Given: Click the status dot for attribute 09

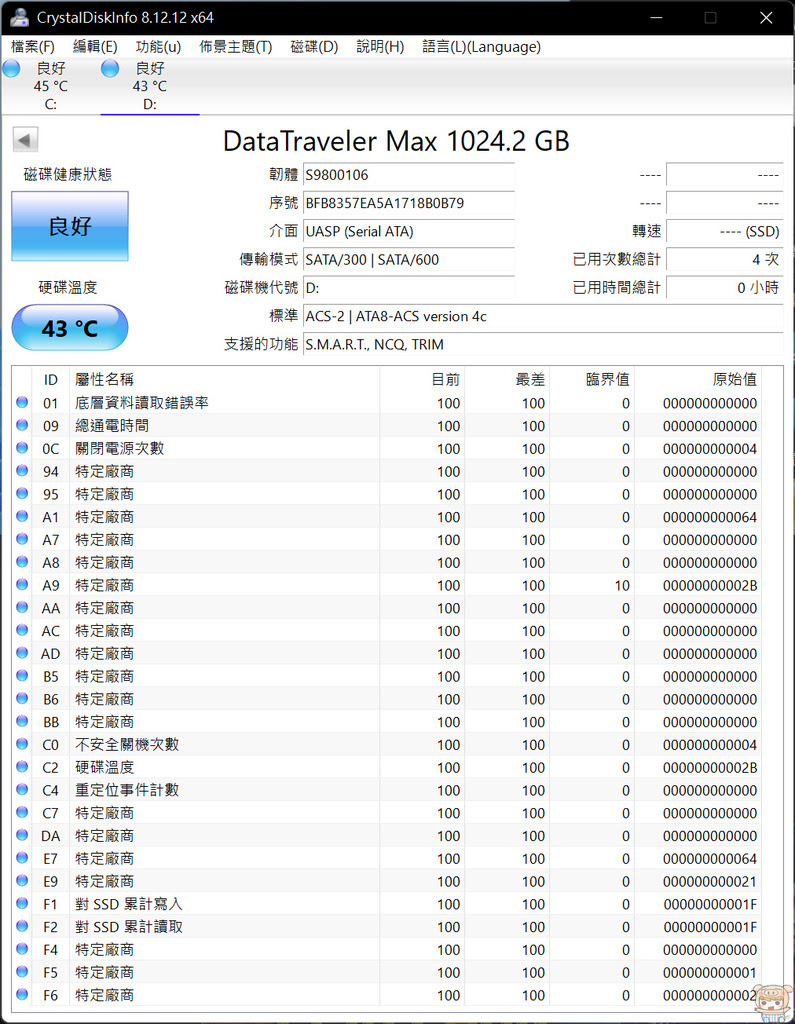Looking at the screenshot, I should [x=22, y=425].
